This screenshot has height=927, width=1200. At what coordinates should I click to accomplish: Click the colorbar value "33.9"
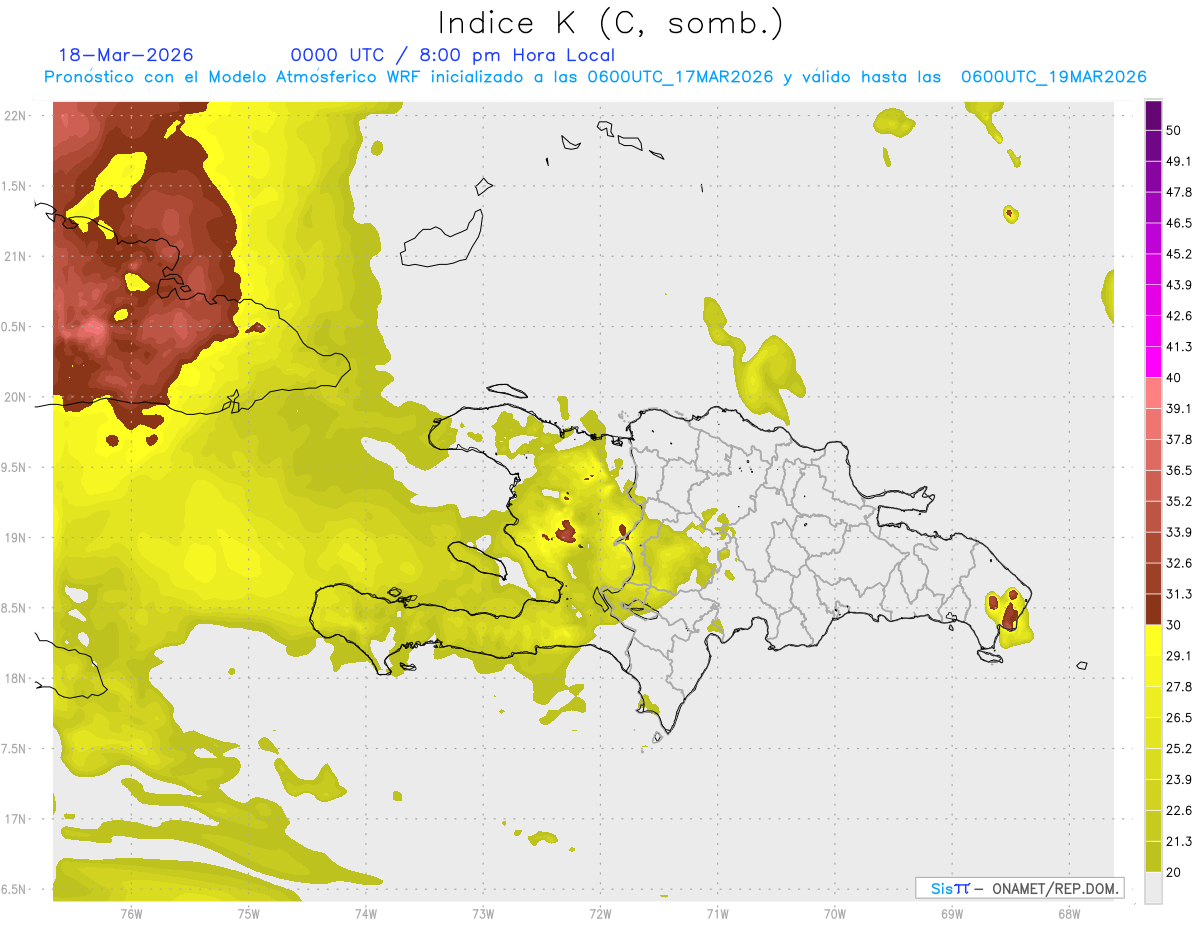1180,532
